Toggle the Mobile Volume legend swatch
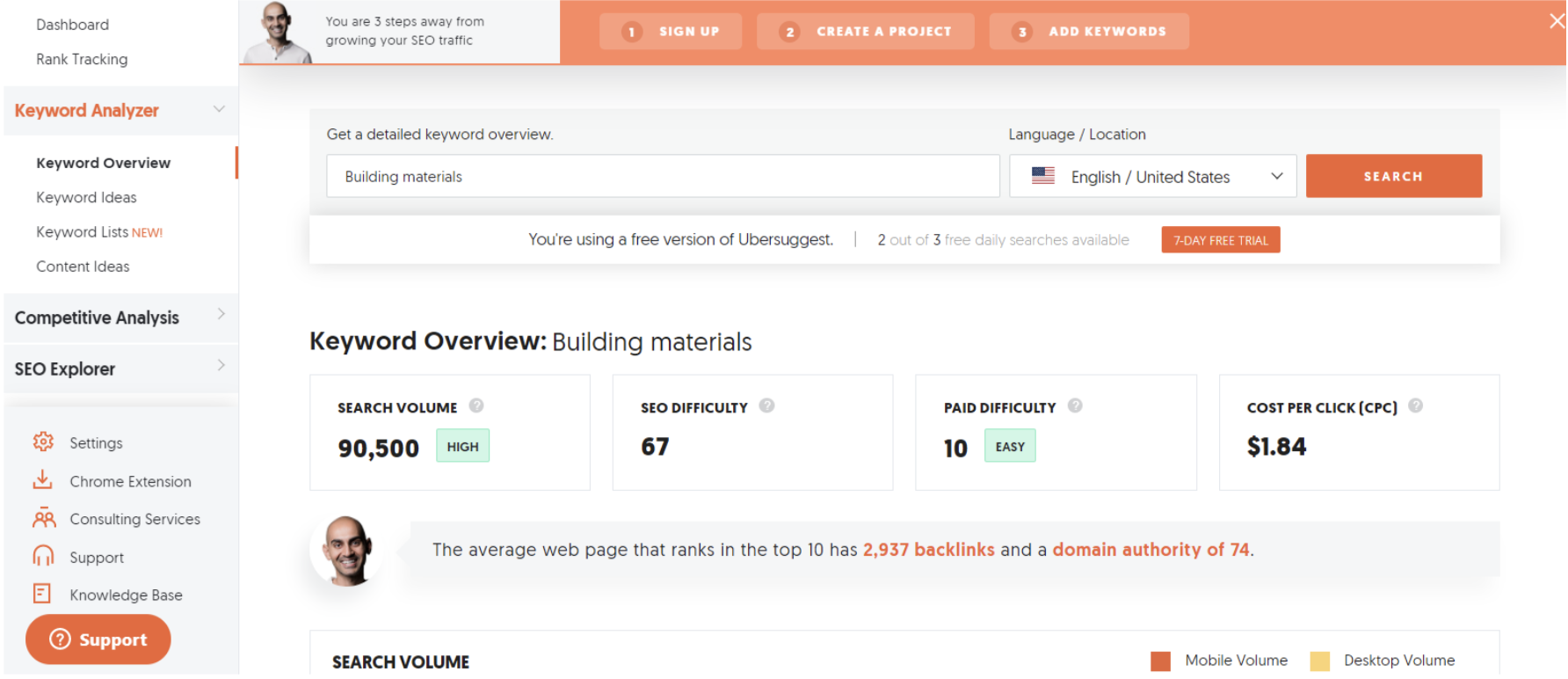 [1160, 661]
